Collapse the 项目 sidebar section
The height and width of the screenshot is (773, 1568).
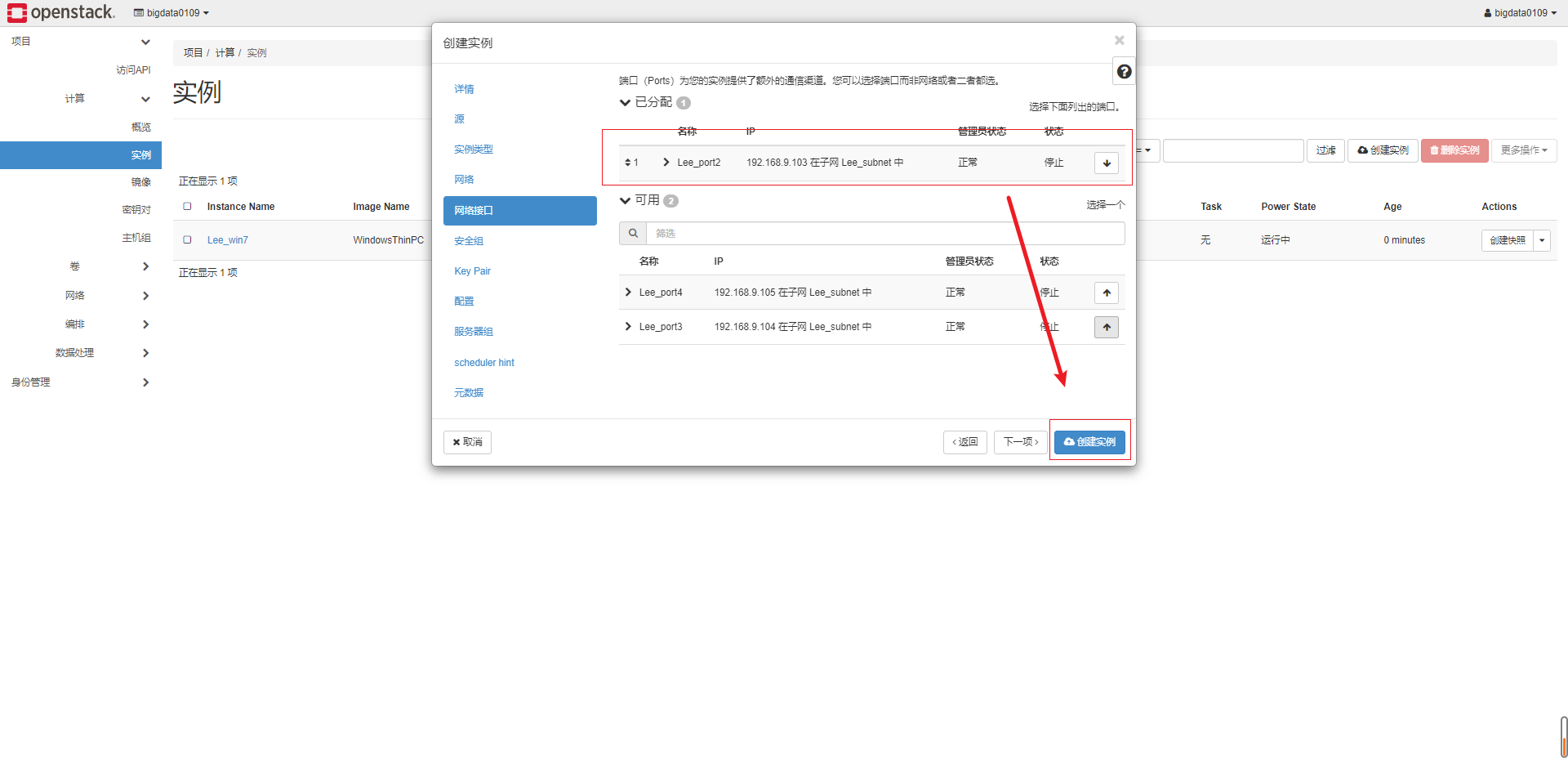[145, 42]
